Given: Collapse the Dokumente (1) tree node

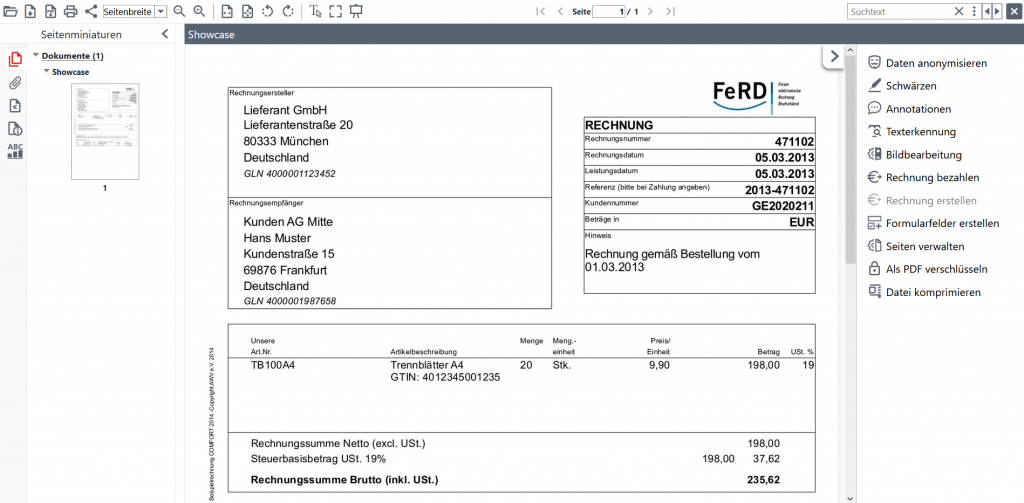Looking at the screenshot, I should click(36, 56).
